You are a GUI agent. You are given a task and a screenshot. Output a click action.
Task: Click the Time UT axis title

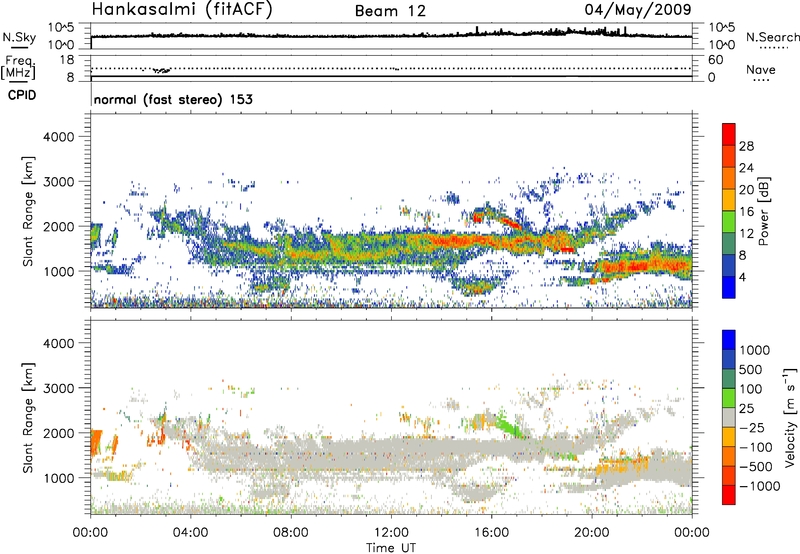(x=391, y=548)
